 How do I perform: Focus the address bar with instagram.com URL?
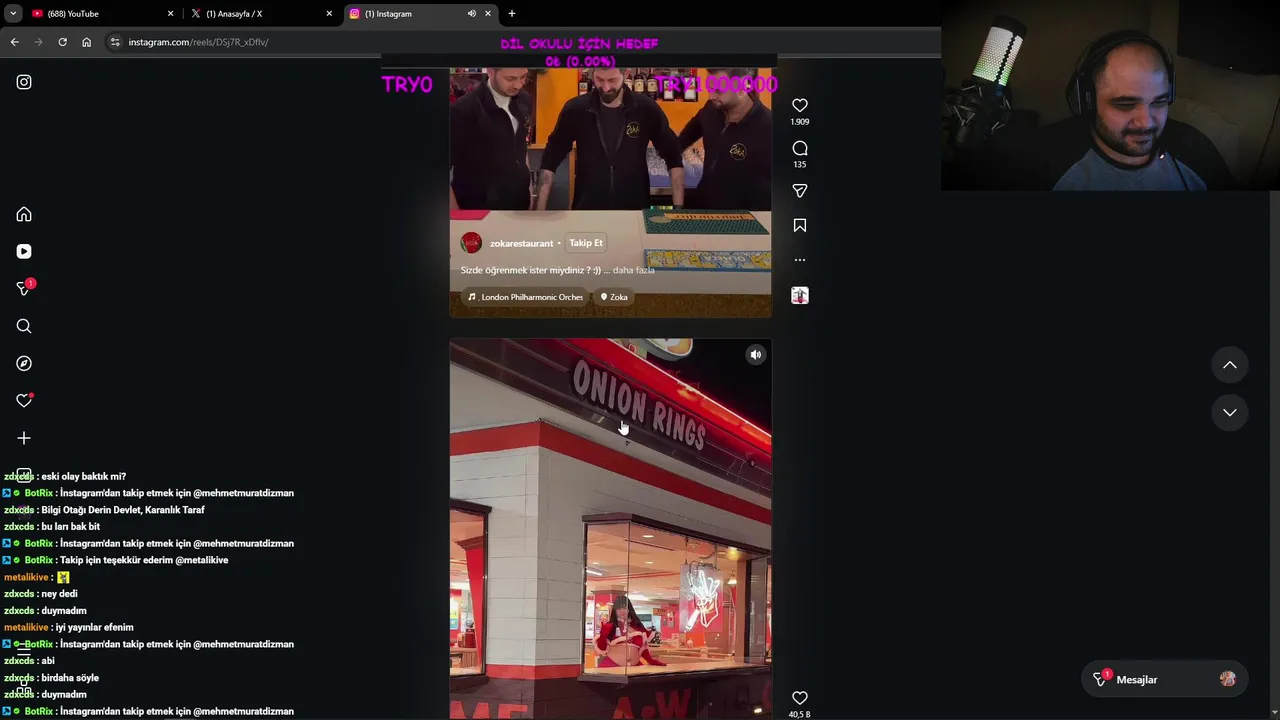point(520,42)
